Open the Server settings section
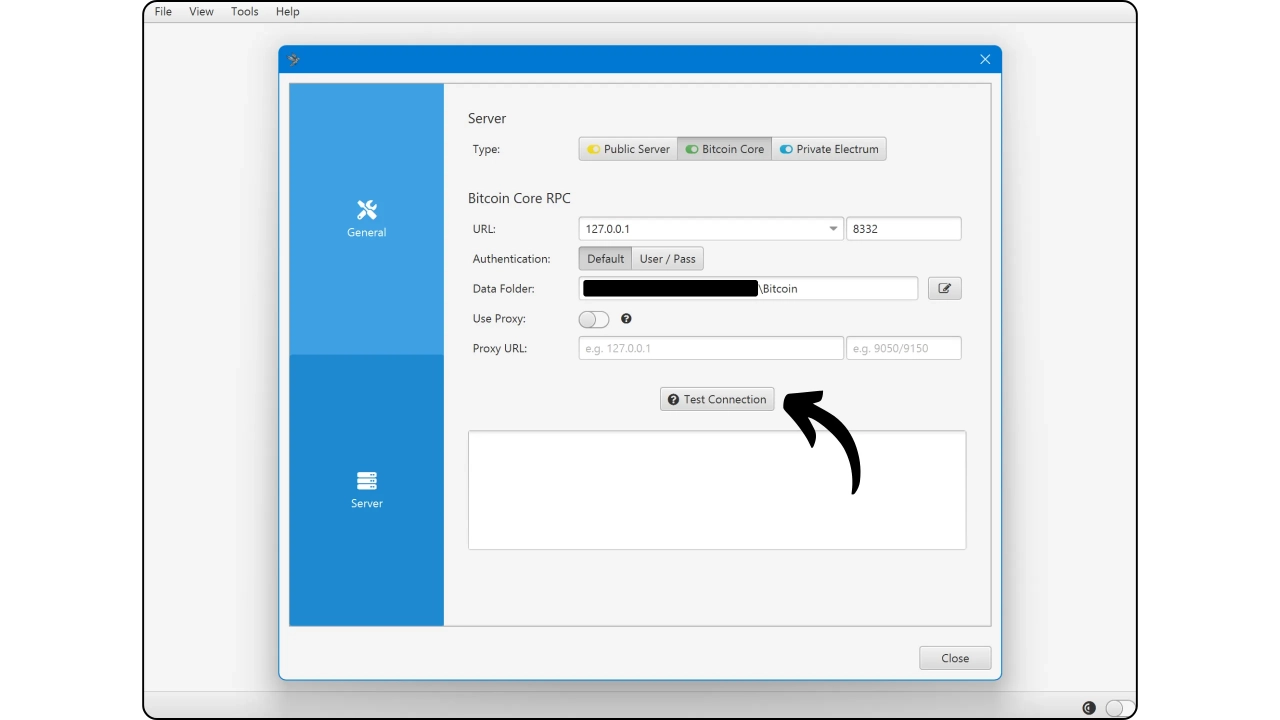 coord(366,490)
